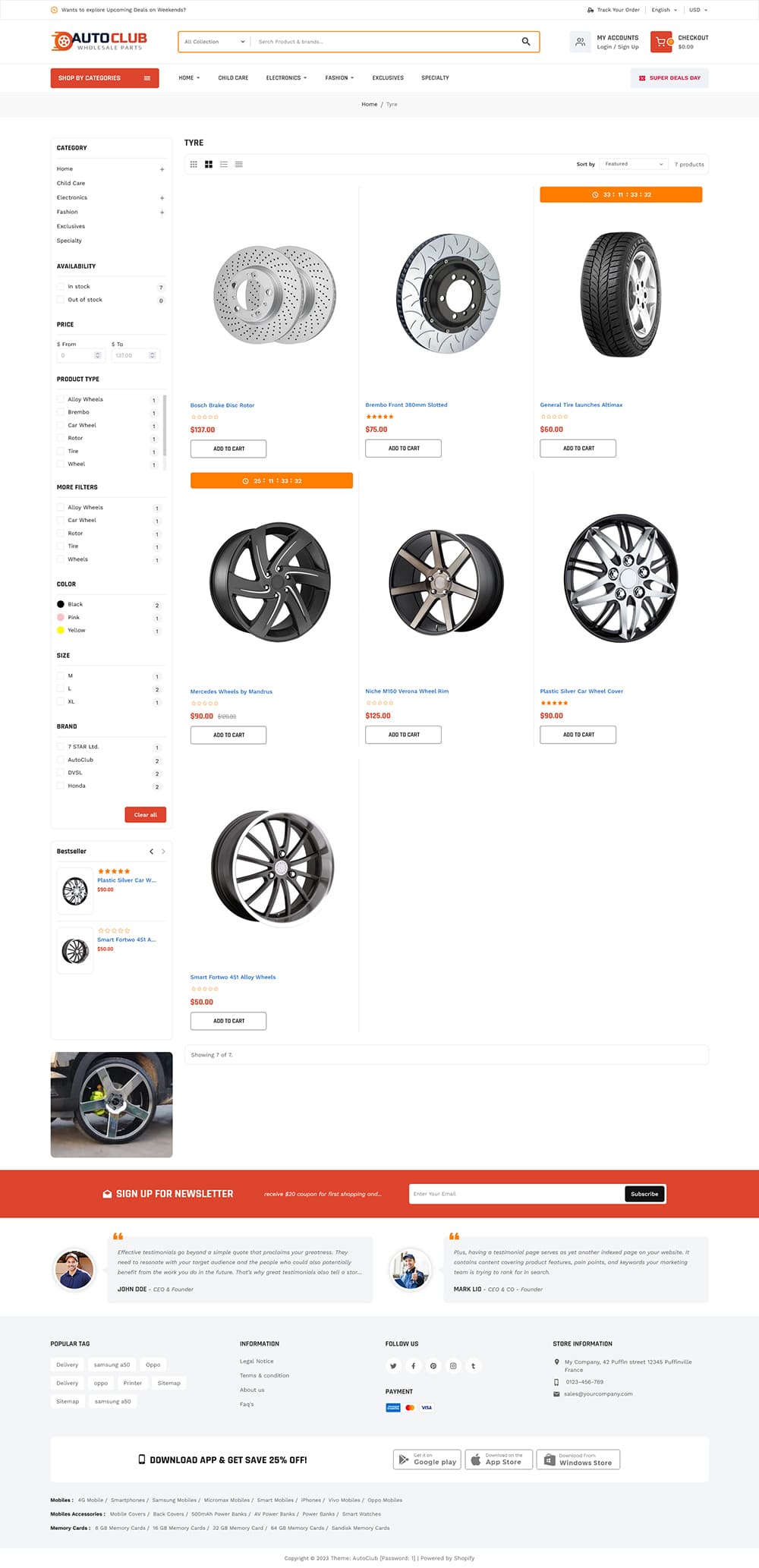Image resolution: width=759 pixels, height=1568 pixels.
Task: Select the Black color filter swatch
Action: point(61,603)
